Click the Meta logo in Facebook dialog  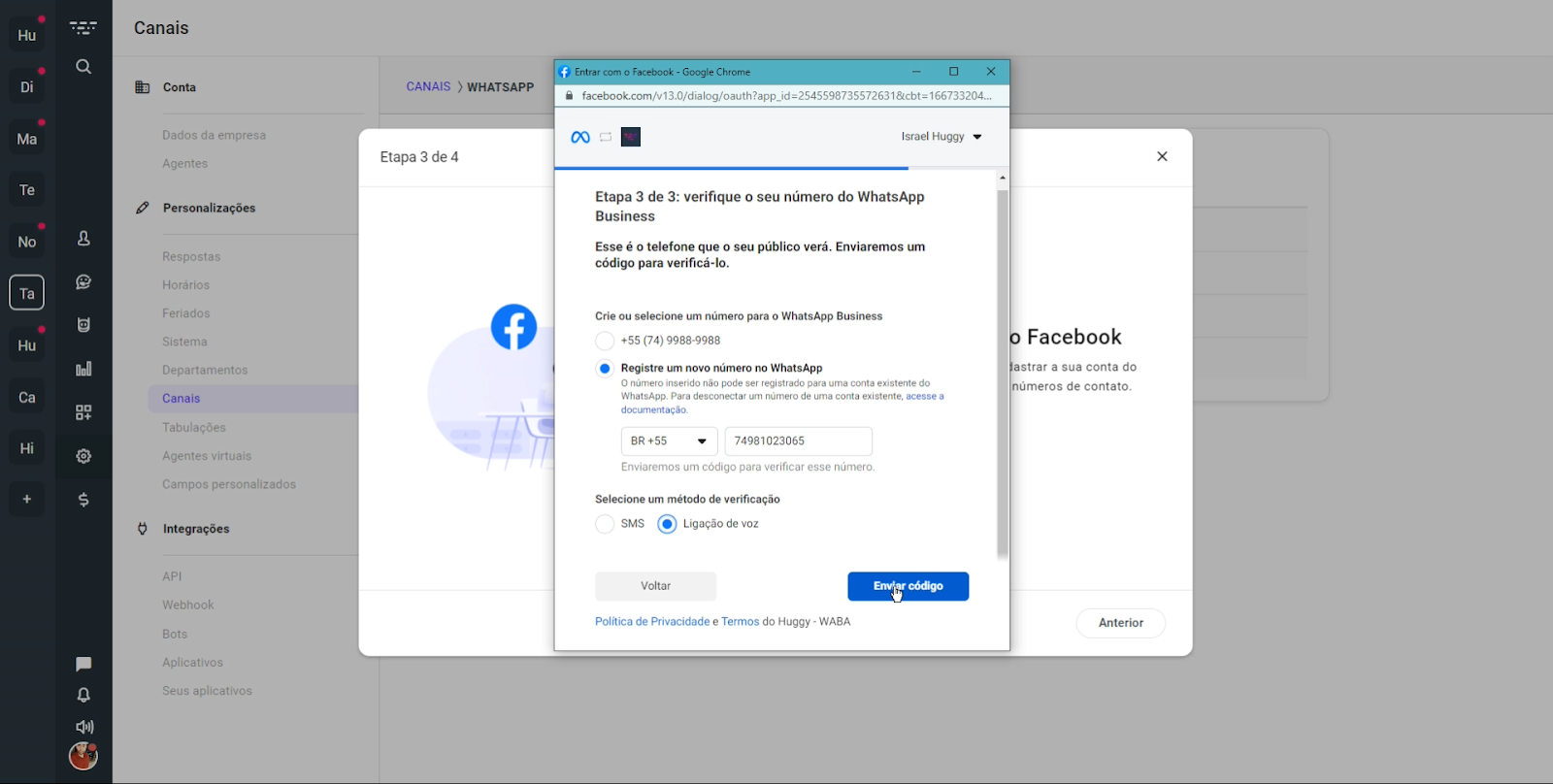pyautogui.click(x=580, y=137)
